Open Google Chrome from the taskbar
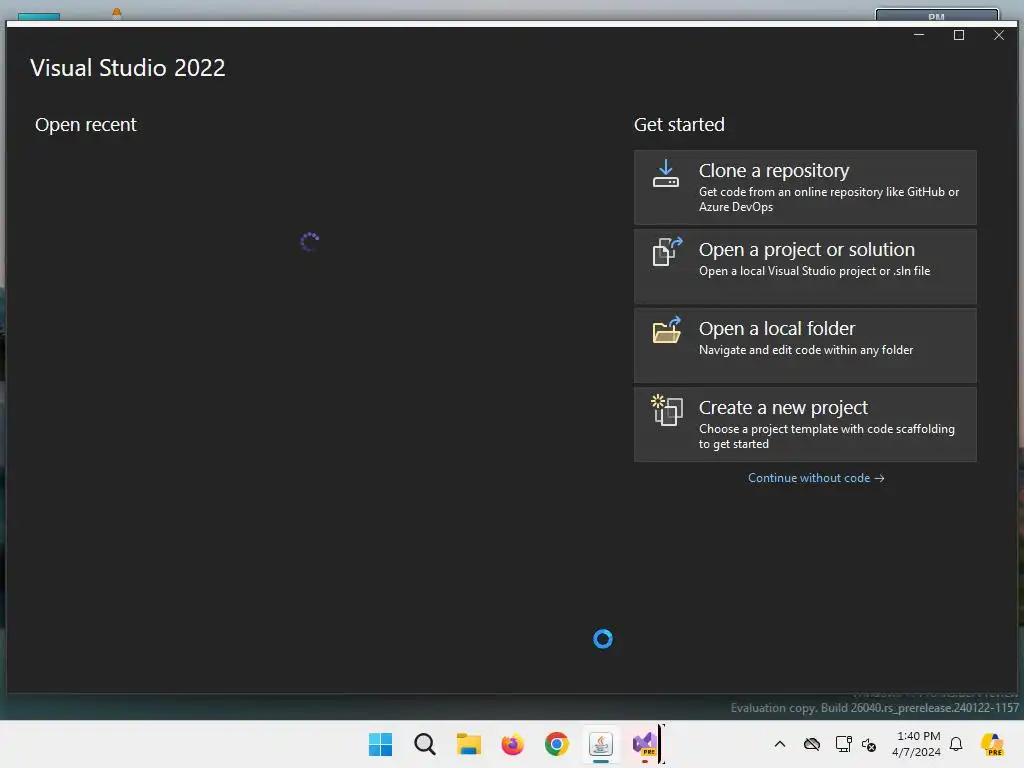The height and width of the screenshot is (768, 1024). pos(556,744)
